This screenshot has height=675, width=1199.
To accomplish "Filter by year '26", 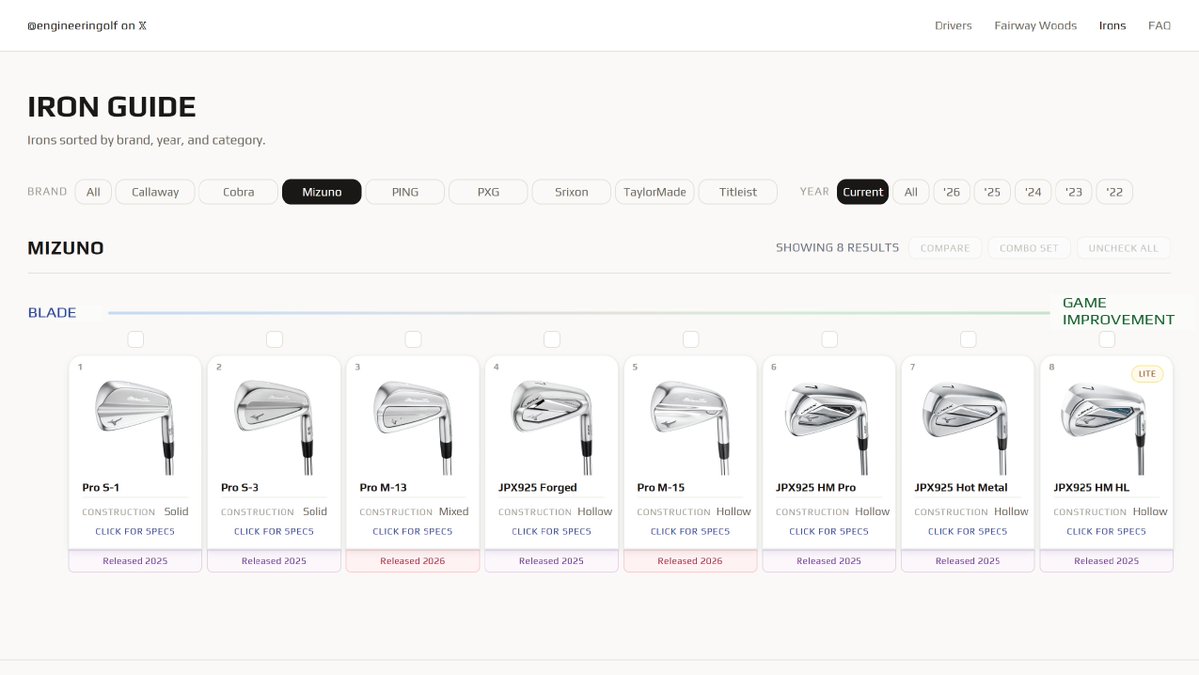I will point(951,192).
